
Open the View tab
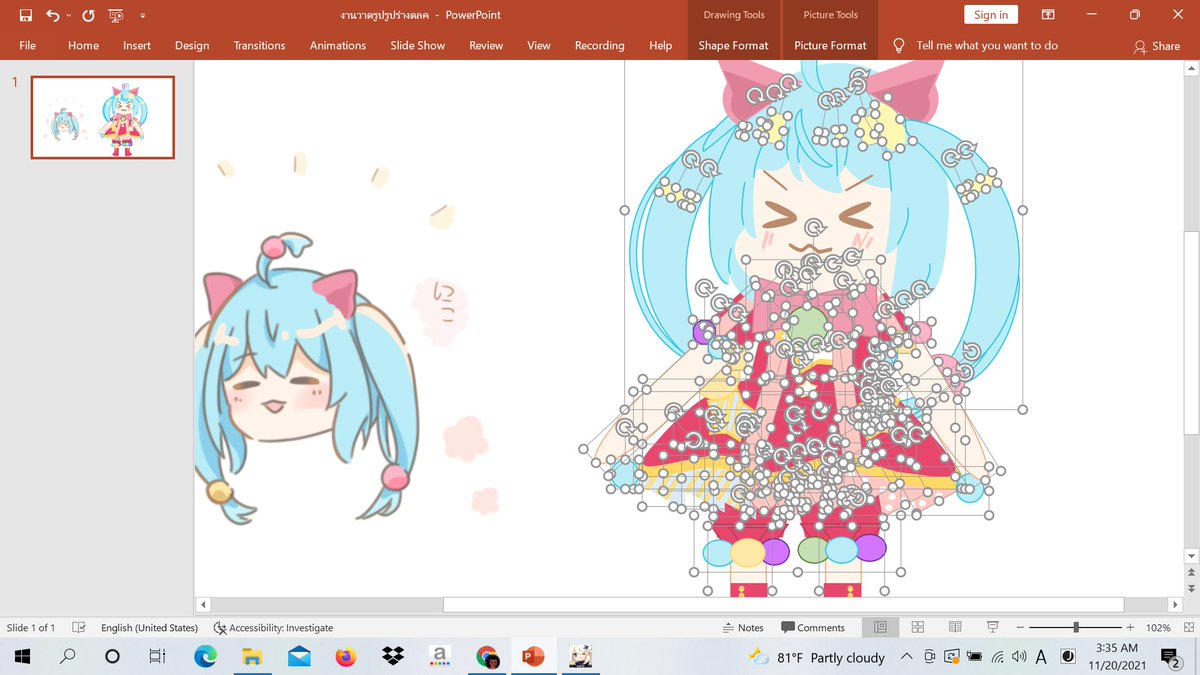pos(539,45)
